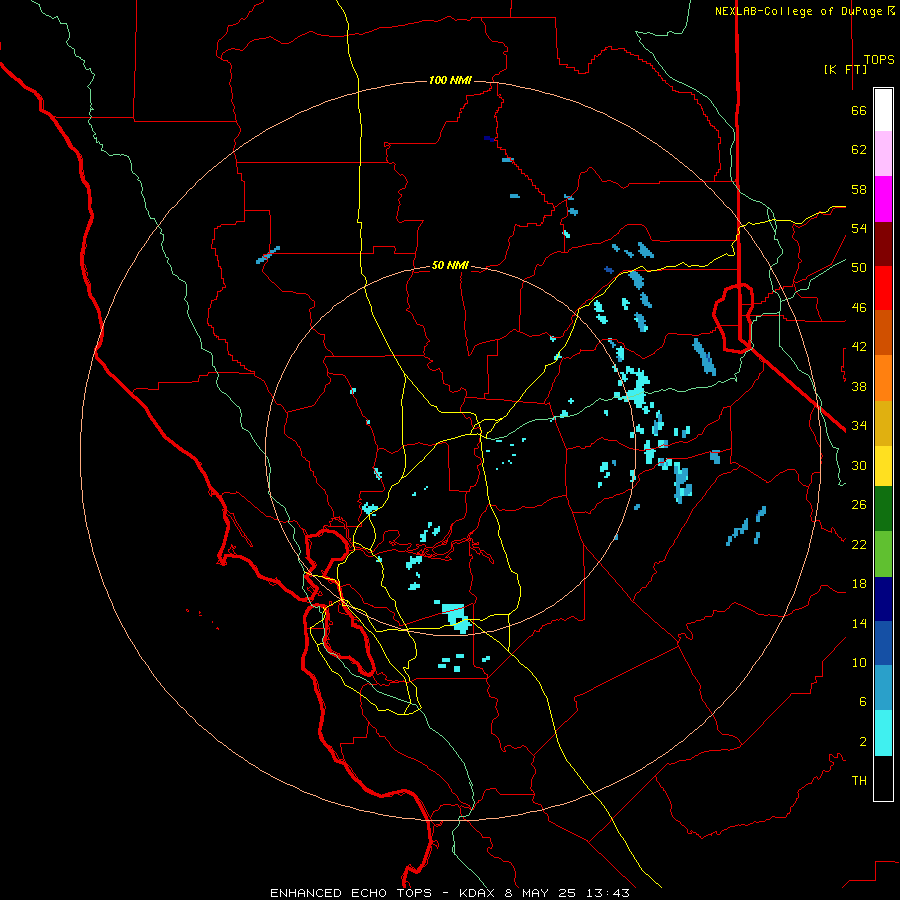Click the navy blue legend swatch
This screenshot has width=900, height=900.
pos(883,599)
